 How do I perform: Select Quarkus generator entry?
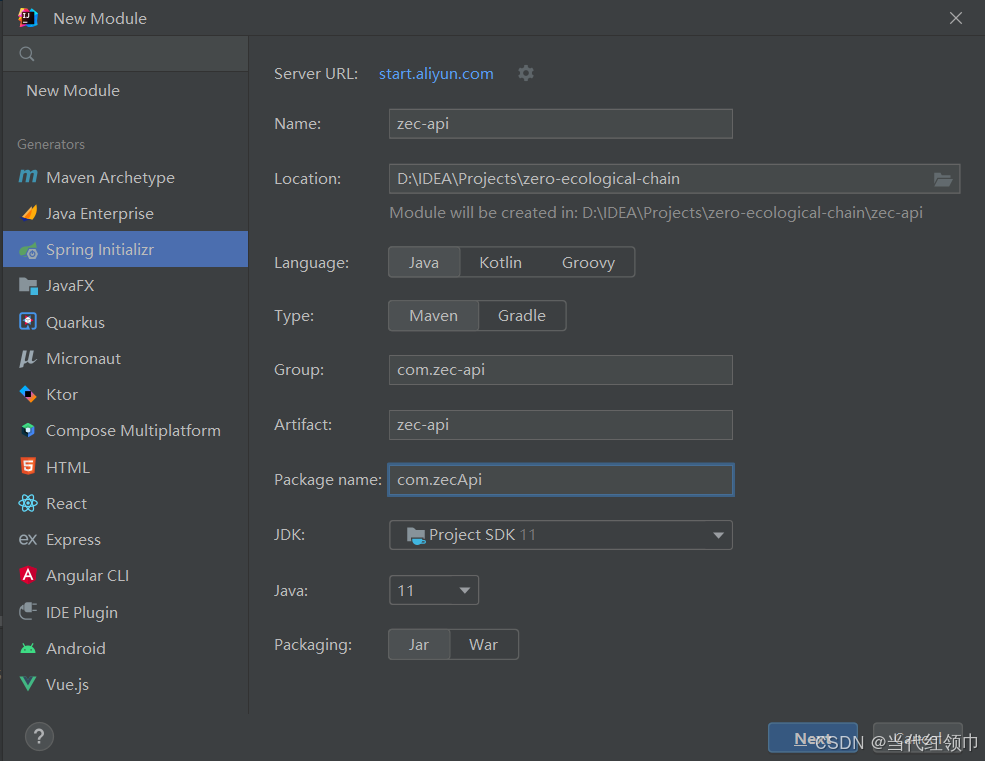126,322
